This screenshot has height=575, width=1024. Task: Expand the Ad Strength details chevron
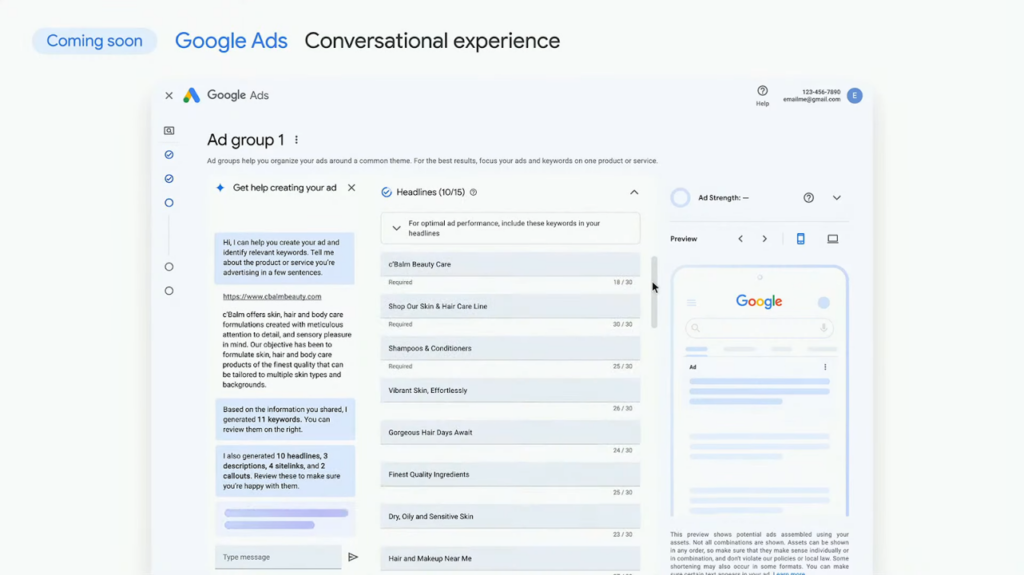[837, 197]
